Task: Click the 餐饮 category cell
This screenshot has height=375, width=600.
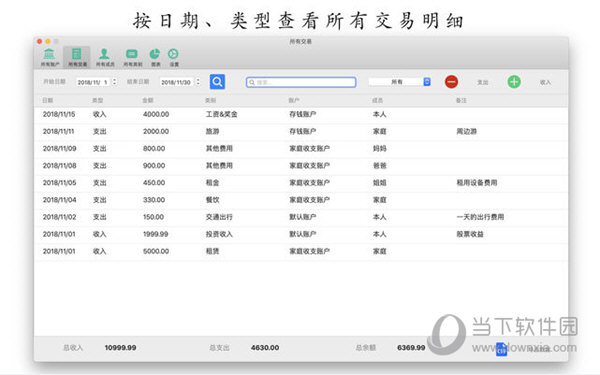Action: coord(212,200)
